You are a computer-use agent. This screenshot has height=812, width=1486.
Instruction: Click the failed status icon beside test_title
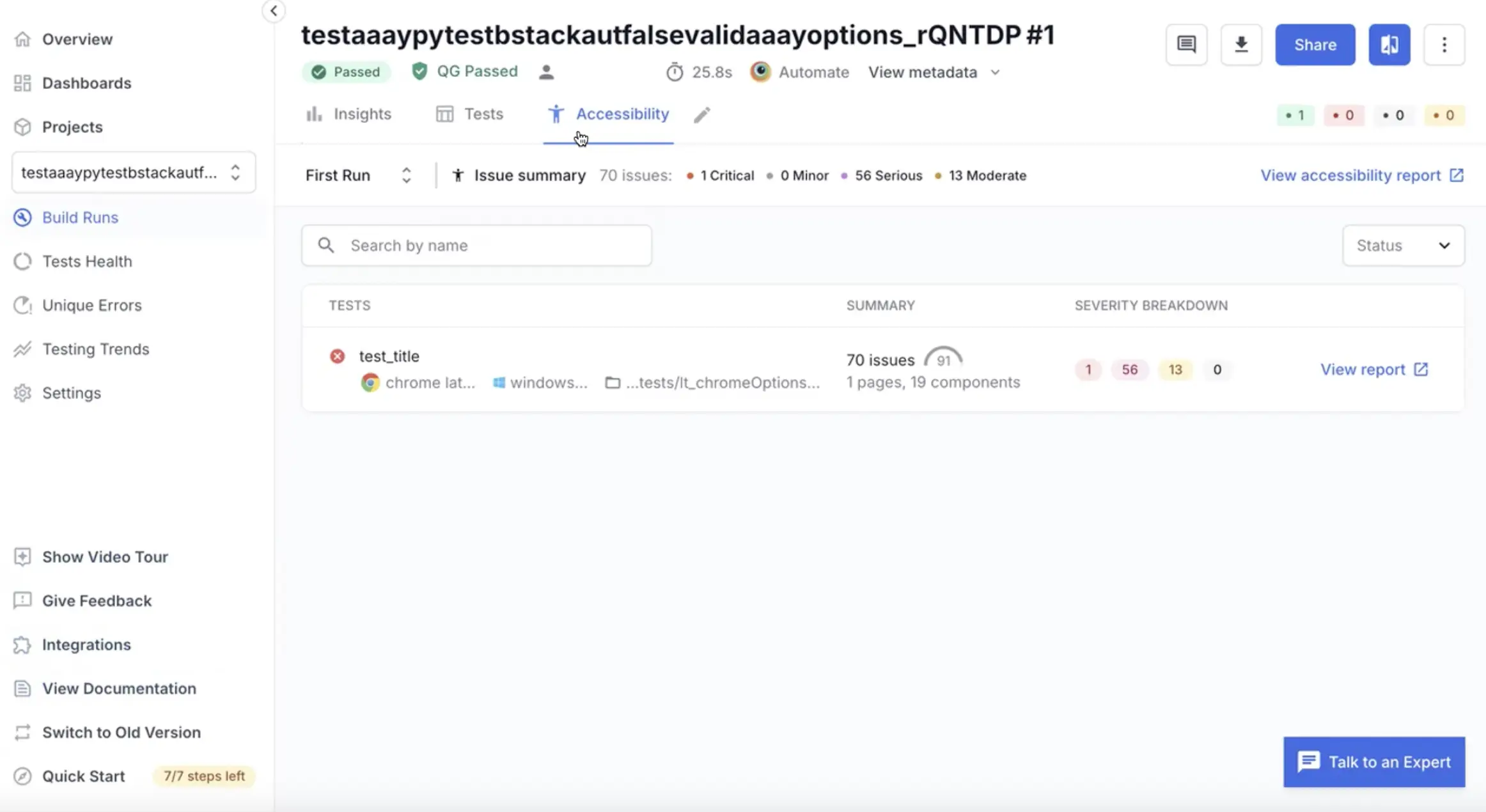338,356
